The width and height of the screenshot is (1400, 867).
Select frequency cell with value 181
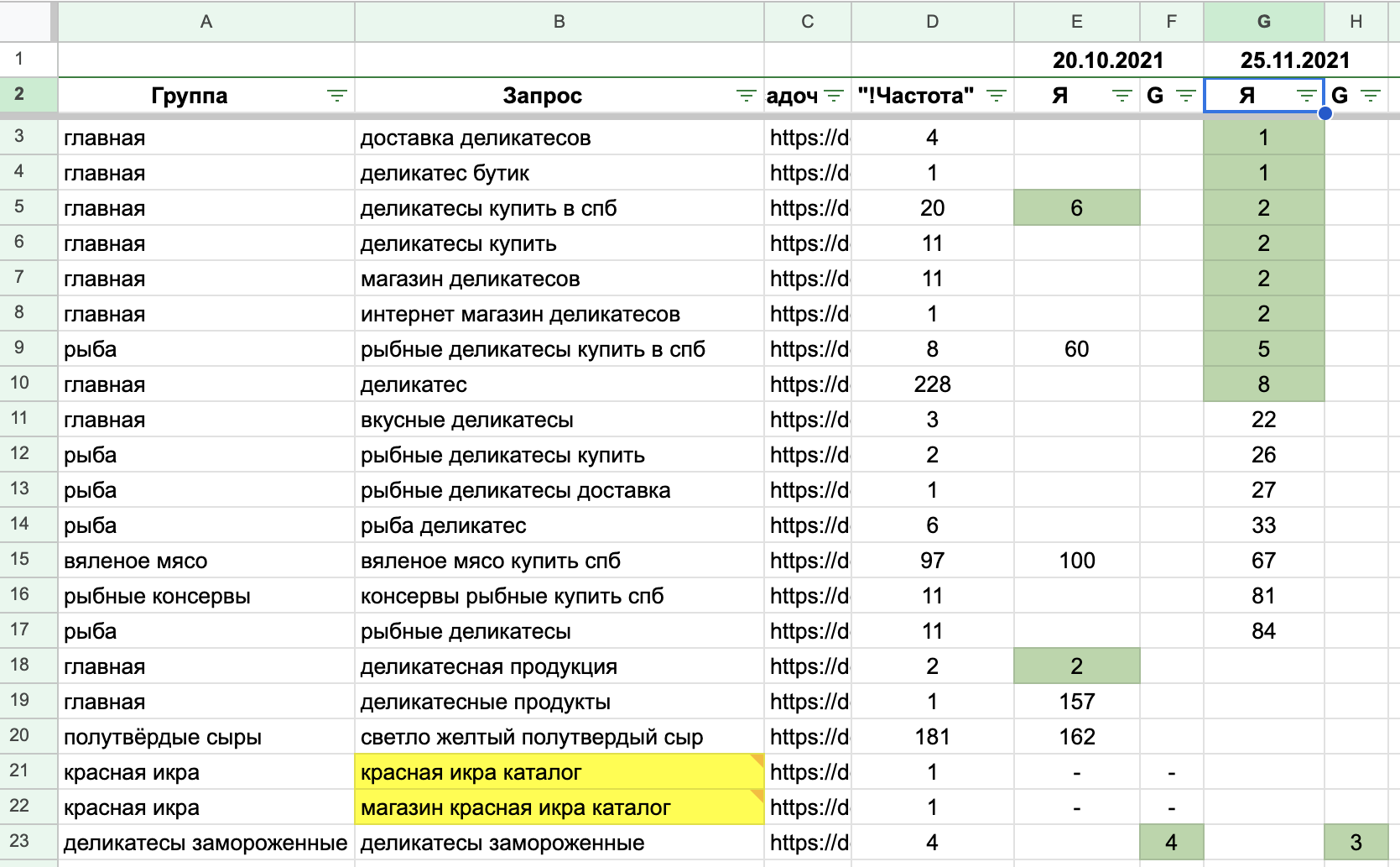point(933,737)
